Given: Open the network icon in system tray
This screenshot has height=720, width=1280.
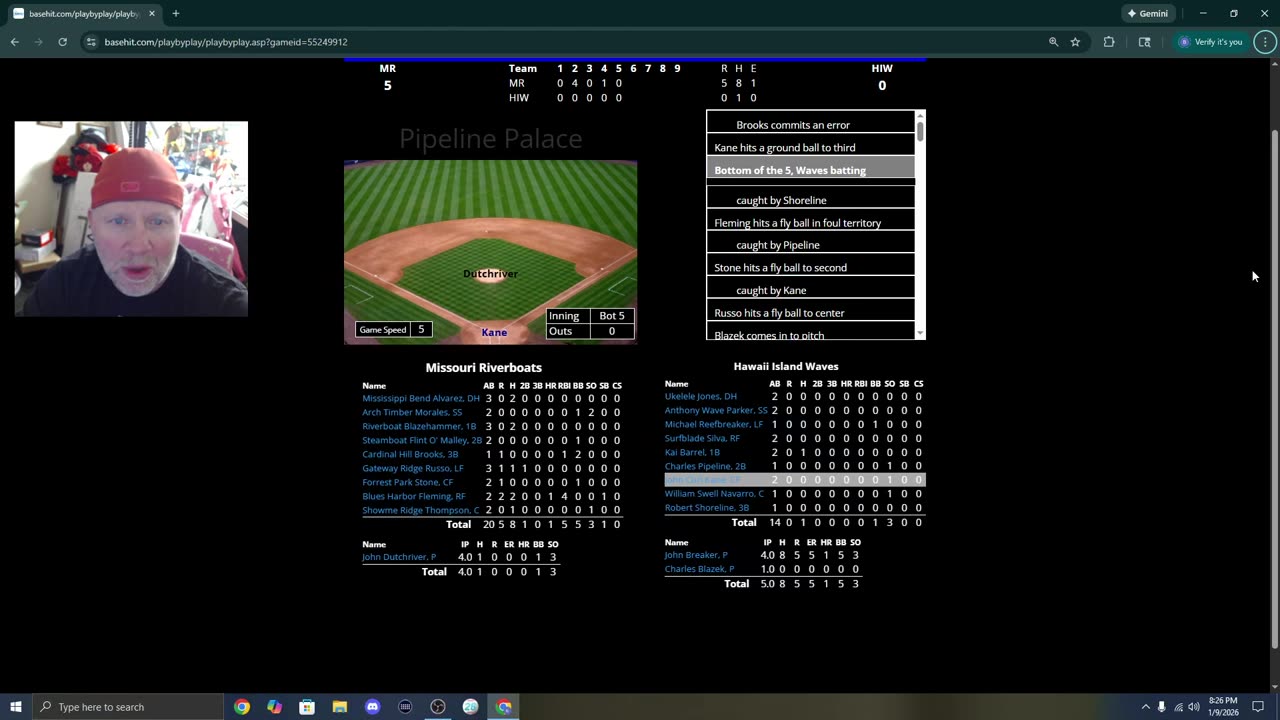Looking at the screenshot, I should pyautogui.click(x=1178, y=707).
